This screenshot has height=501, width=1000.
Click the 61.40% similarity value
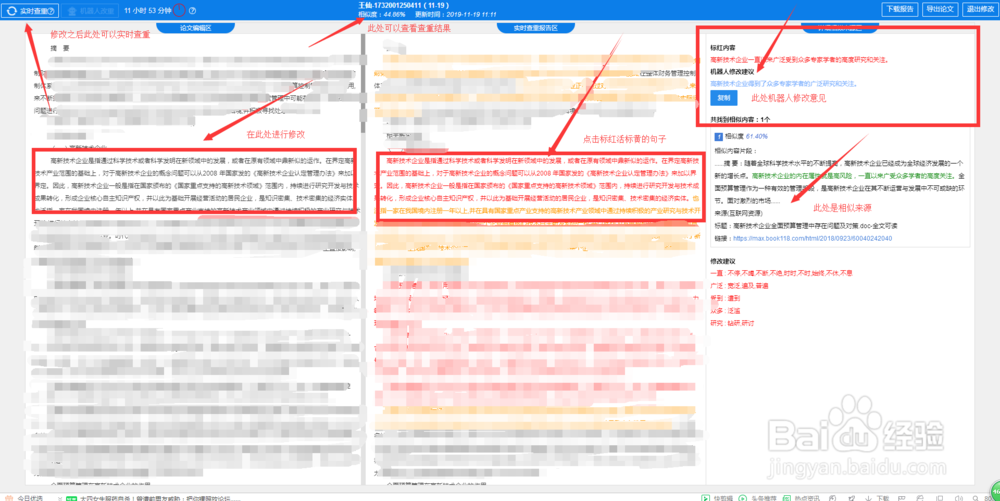[756, 136]
